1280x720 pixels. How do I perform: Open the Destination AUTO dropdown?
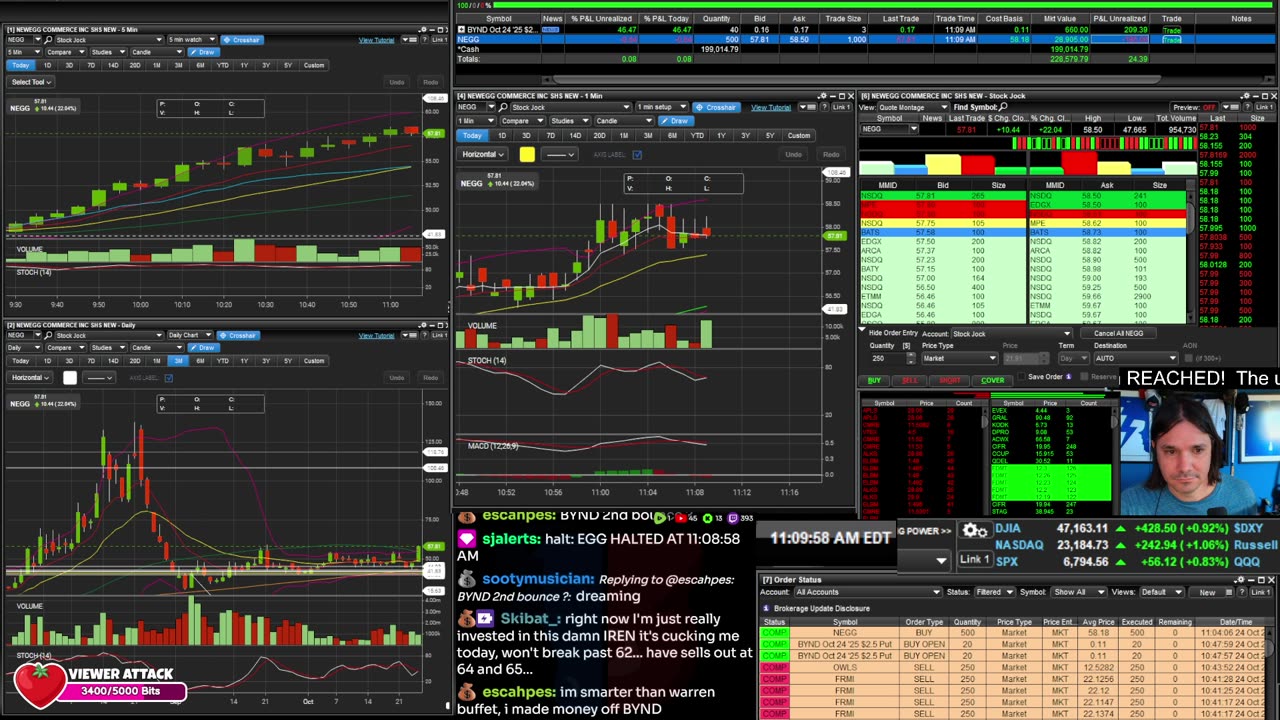pos(1135,358)
